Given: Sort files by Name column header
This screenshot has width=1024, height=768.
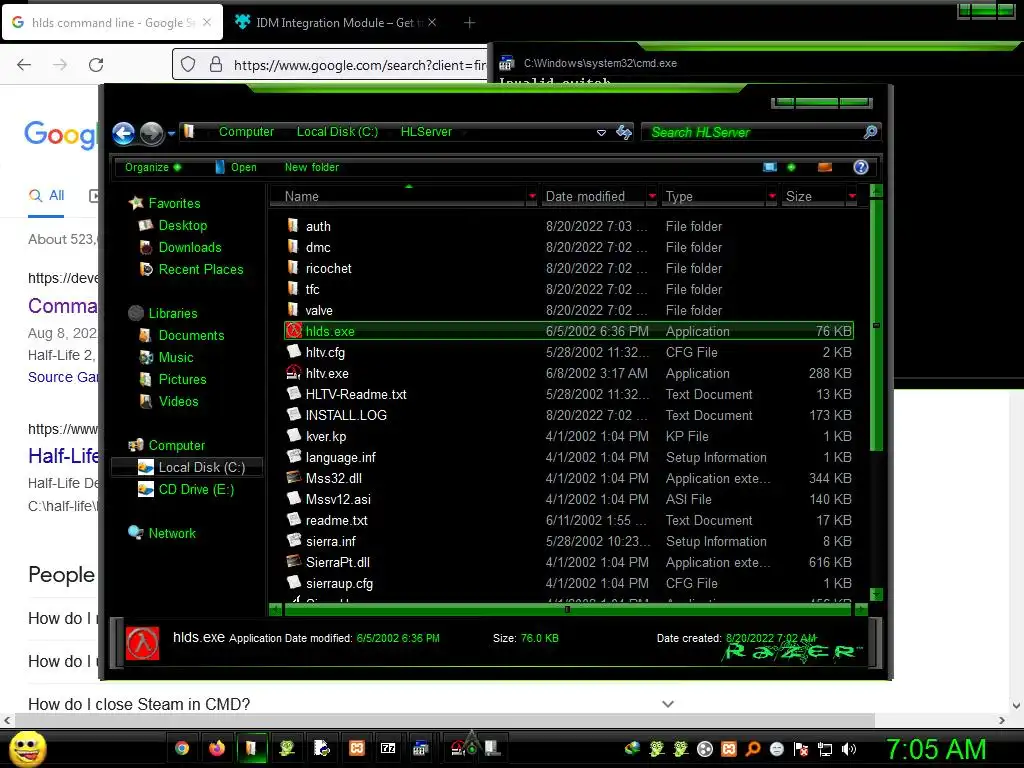Looking at the screenshot, I should [398, 197].
